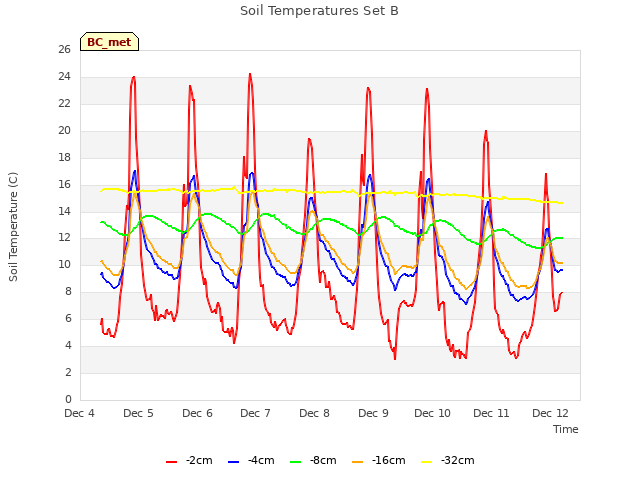Toggle the -8cm series in legend

pyautogui.click(x=313, y=461)
